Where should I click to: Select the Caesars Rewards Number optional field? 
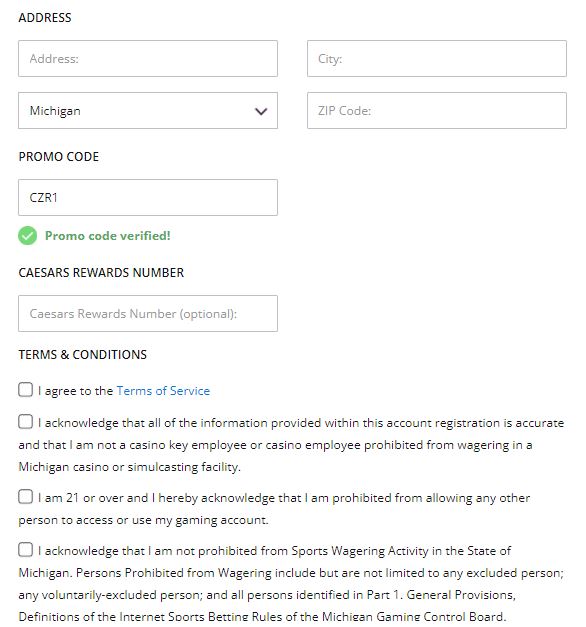[x=148, y=314]
